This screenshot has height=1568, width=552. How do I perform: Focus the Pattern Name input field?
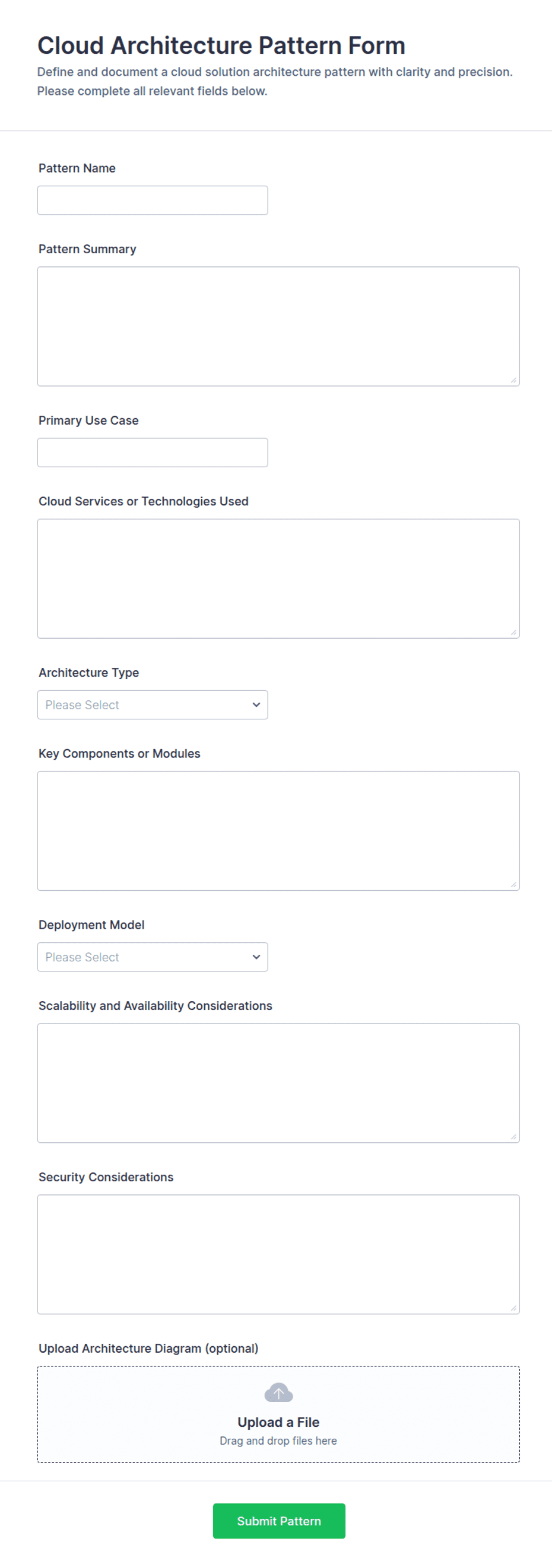pyautogui.click(x=153, y=200)
